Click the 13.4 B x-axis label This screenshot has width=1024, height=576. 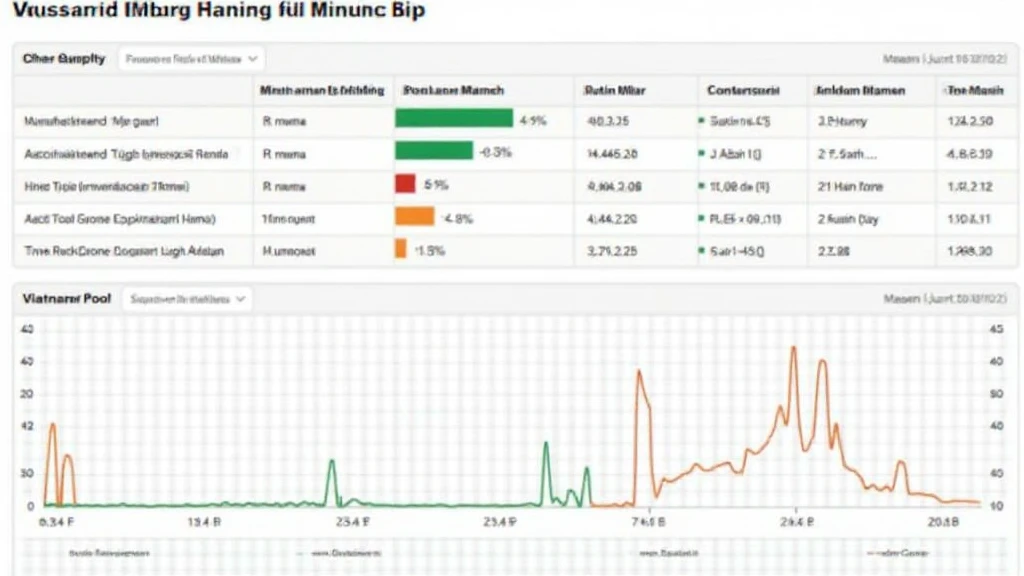point(204,522)
